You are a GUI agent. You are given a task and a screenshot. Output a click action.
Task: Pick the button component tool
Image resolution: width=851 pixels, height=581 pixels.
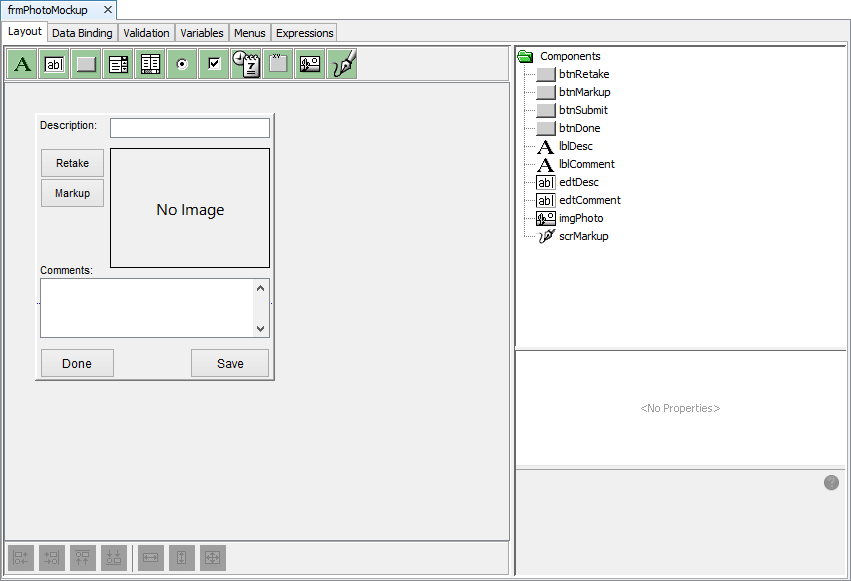(x=87, y=64)
